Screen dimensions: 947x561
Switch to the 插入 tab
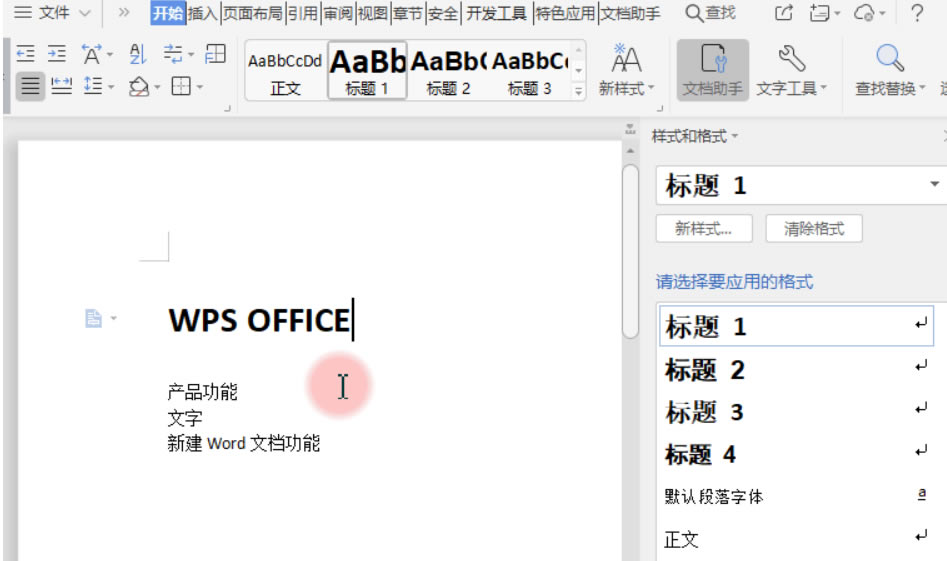203,13
